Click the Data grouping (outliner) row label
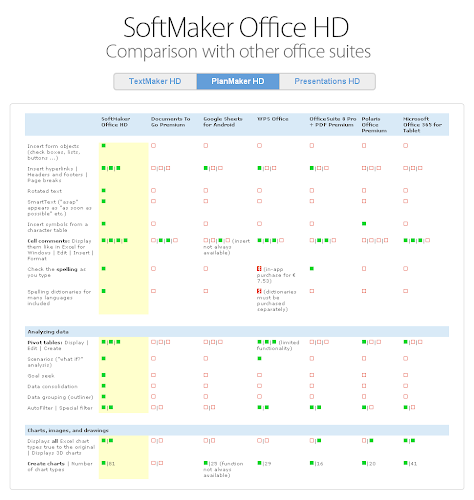 [x=60, y=397]
